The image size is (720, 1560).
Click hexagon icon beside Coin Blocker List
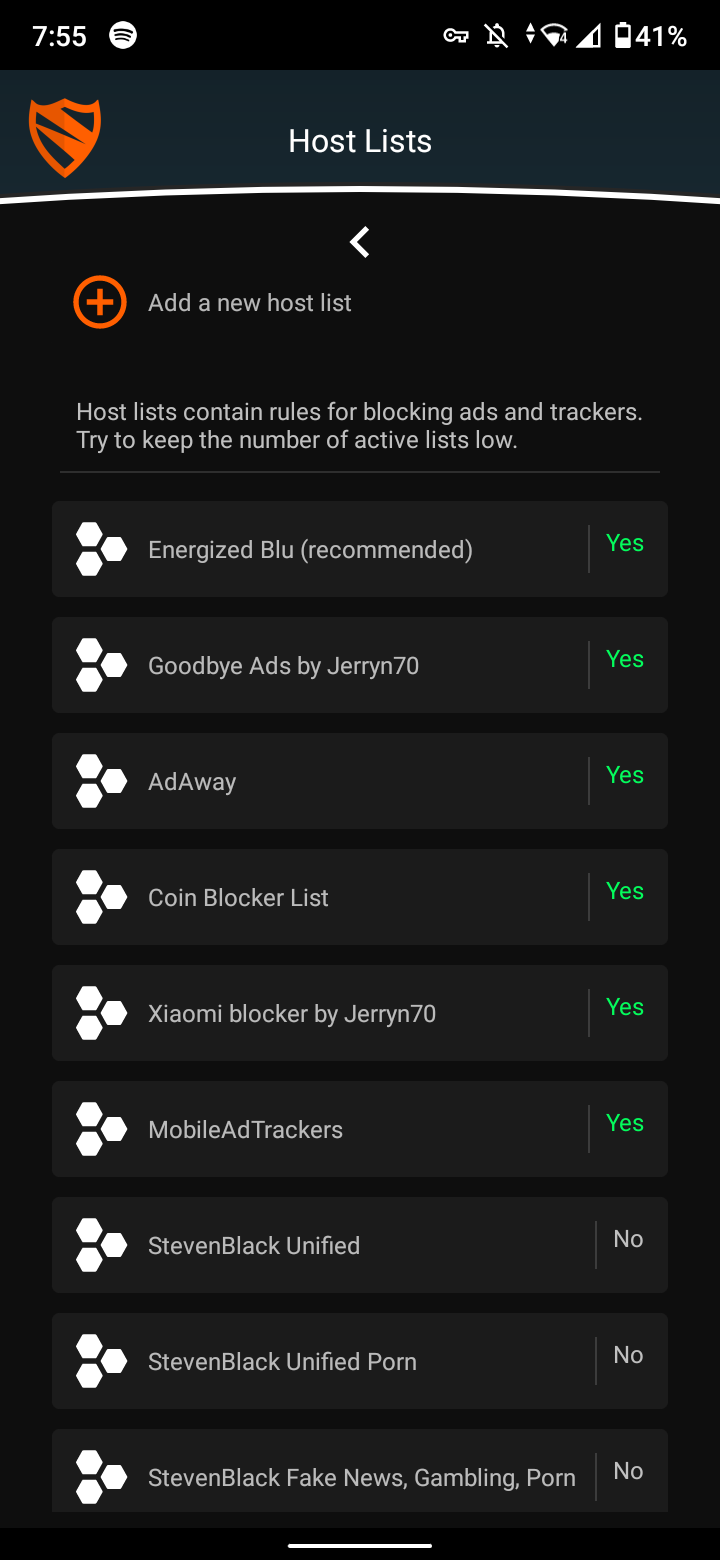point(101,897)
